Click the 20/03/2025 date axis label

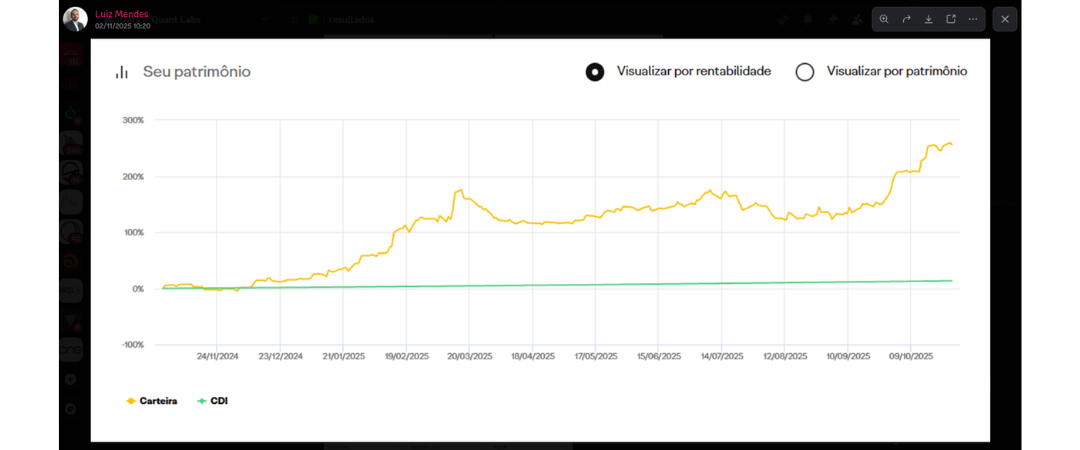point(469,355)
